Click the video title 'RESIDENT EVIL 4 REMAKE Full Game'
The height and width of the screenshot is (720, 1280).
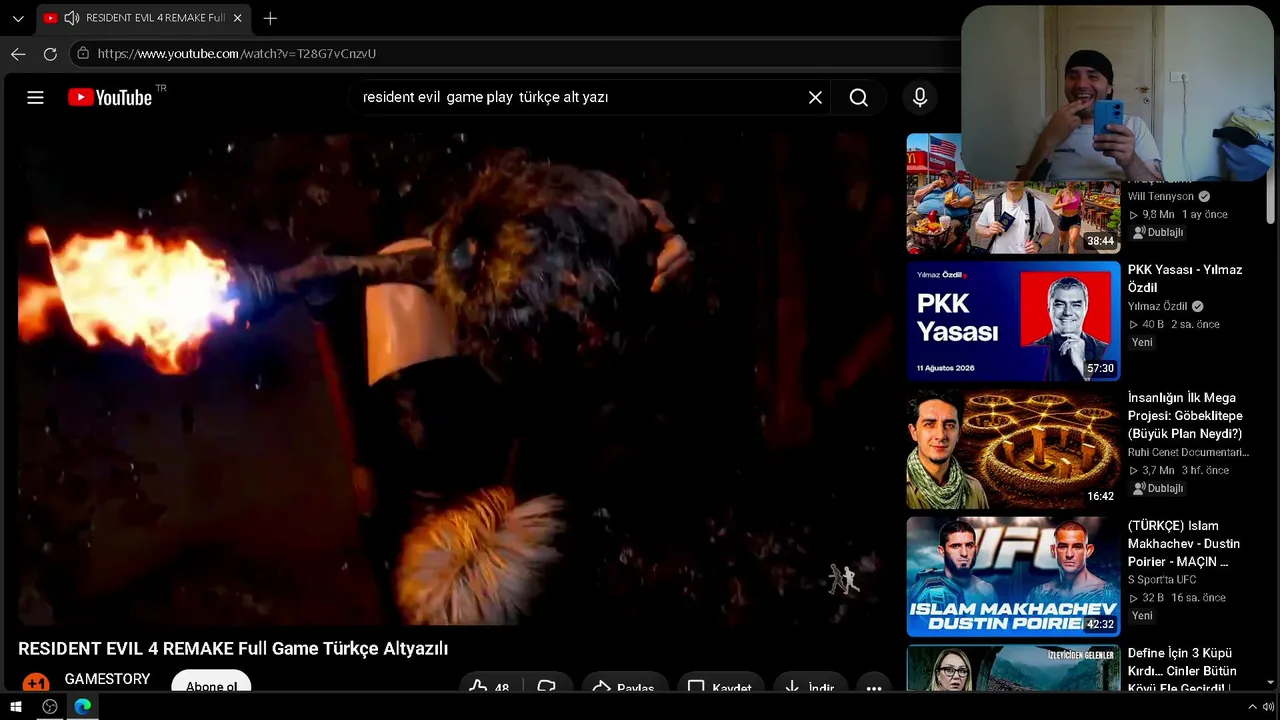pyautogui.click(x=233, y=649)
